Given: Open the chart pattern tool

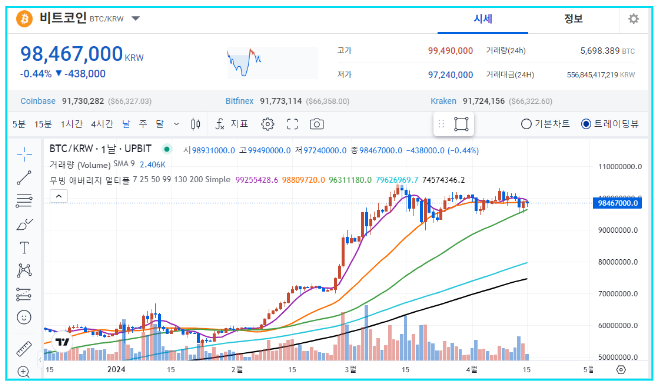Looking at the screenshot, I should tap(24, 270).
